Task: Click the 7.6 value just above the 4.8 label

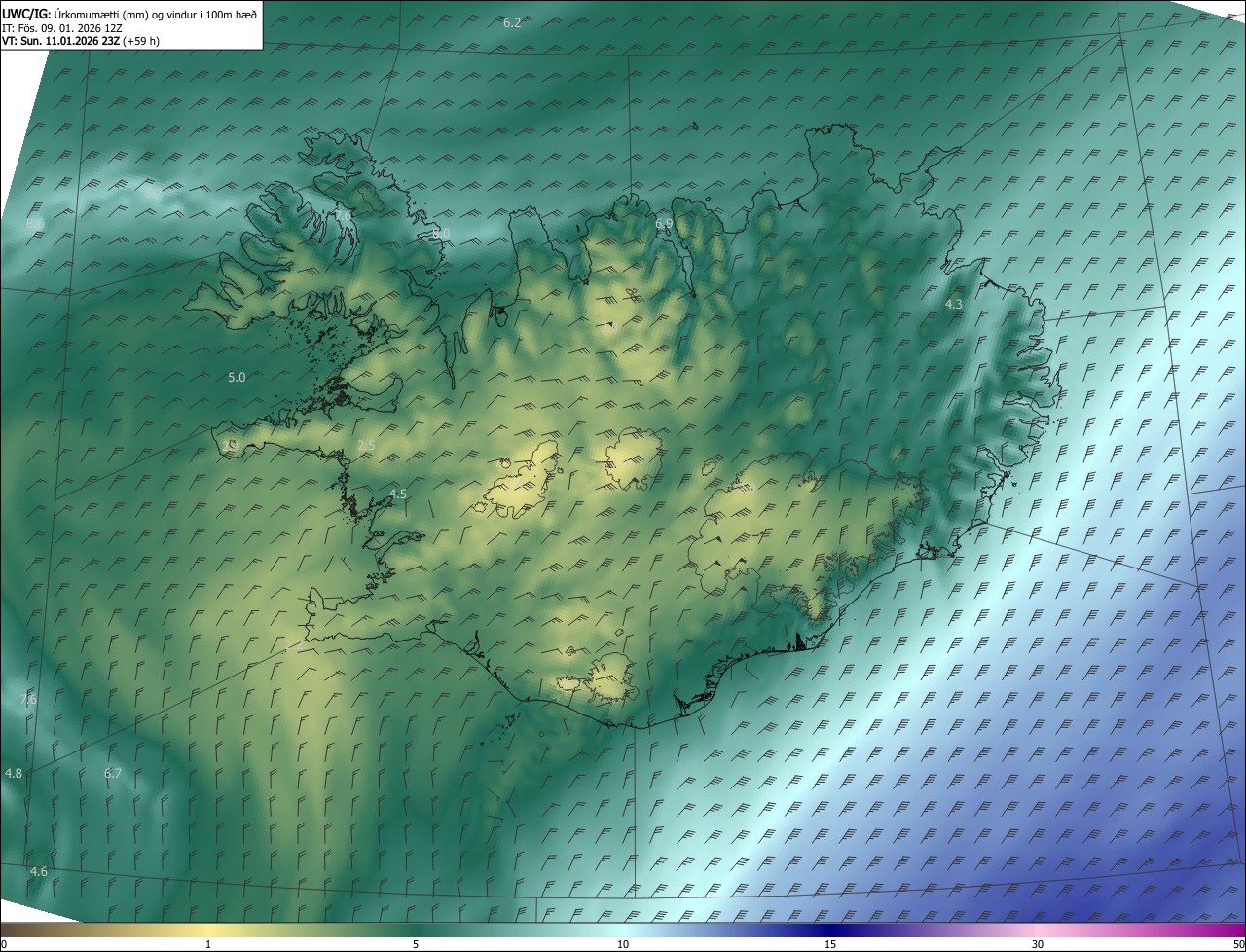Action: click(28, 699)
